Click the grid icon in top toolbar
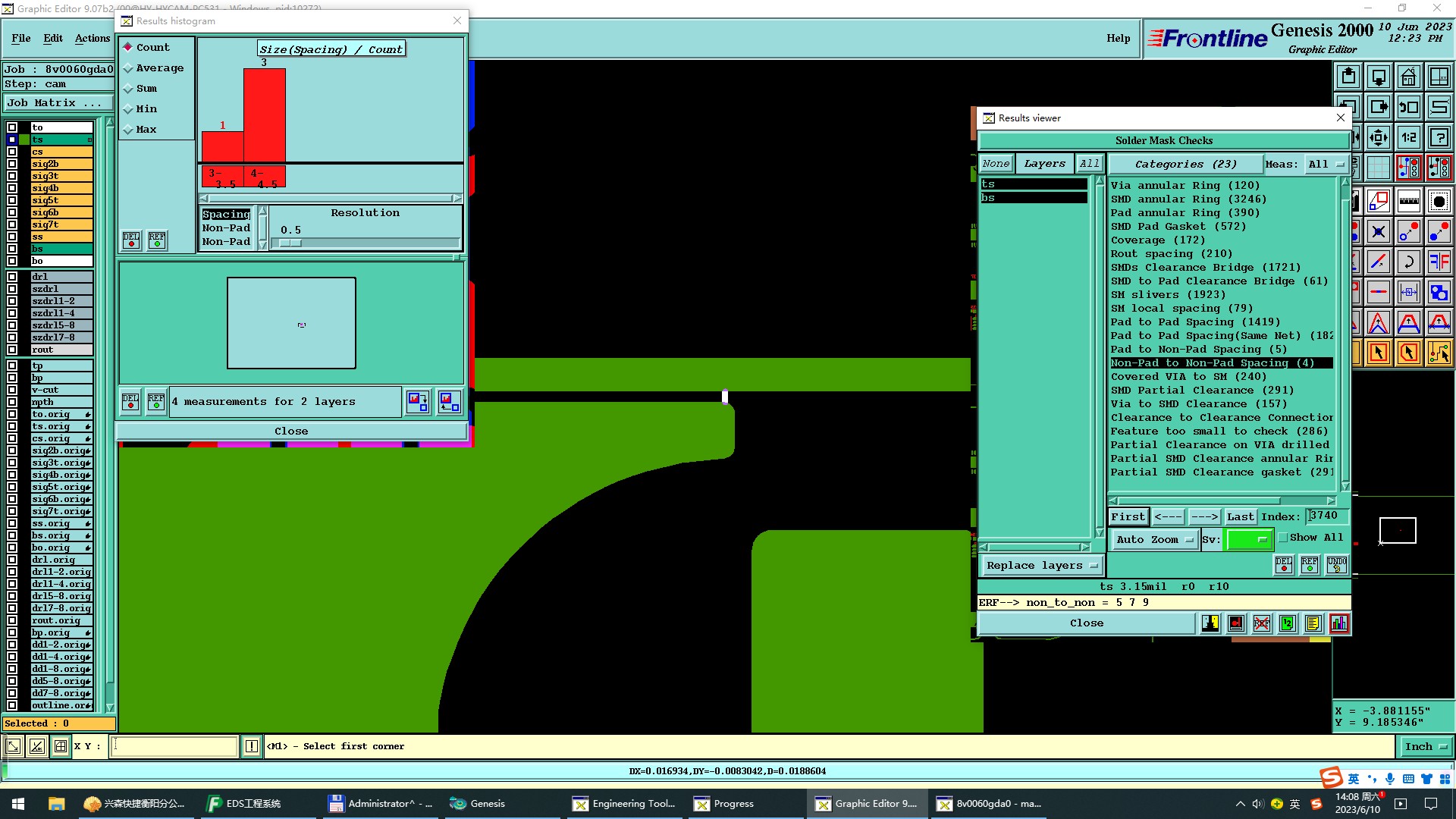 [x=1378, y=167]
